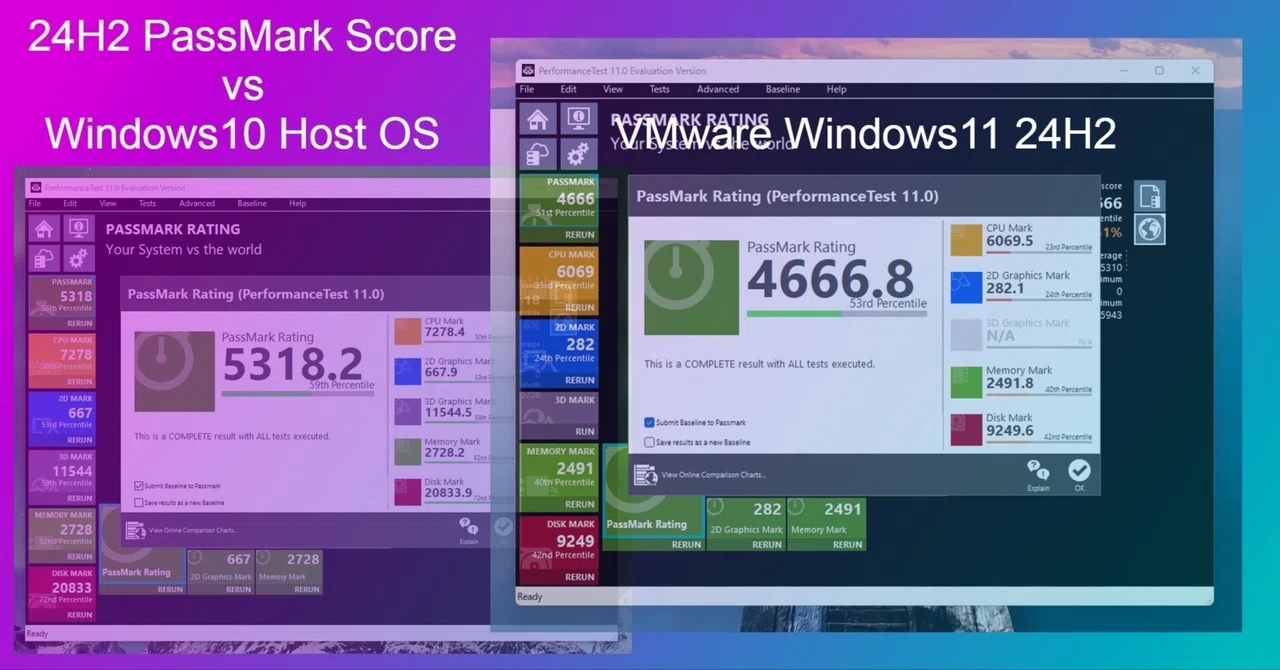The image size is (1280, 670).
Task: Open Edit menu in left Windows10 window
Action: (x=70, y=203)
